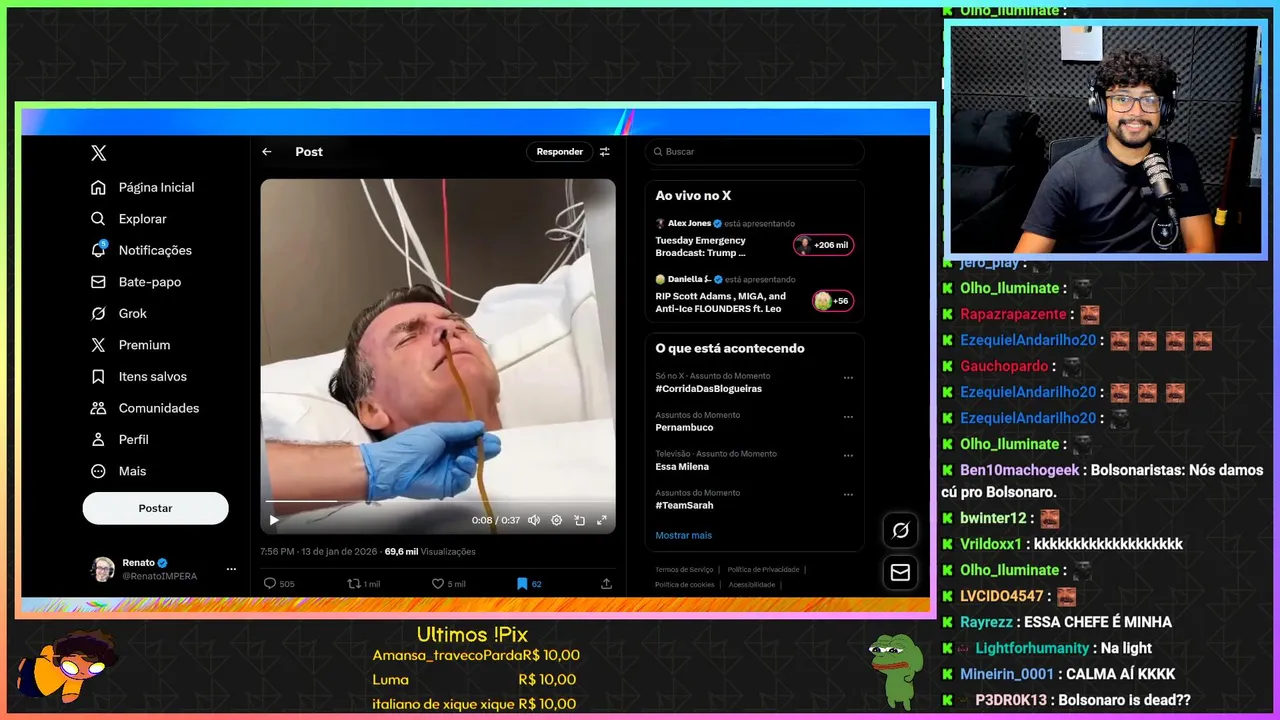
Task: Open the Perfil person icon
Action: (x=98, y=439)
